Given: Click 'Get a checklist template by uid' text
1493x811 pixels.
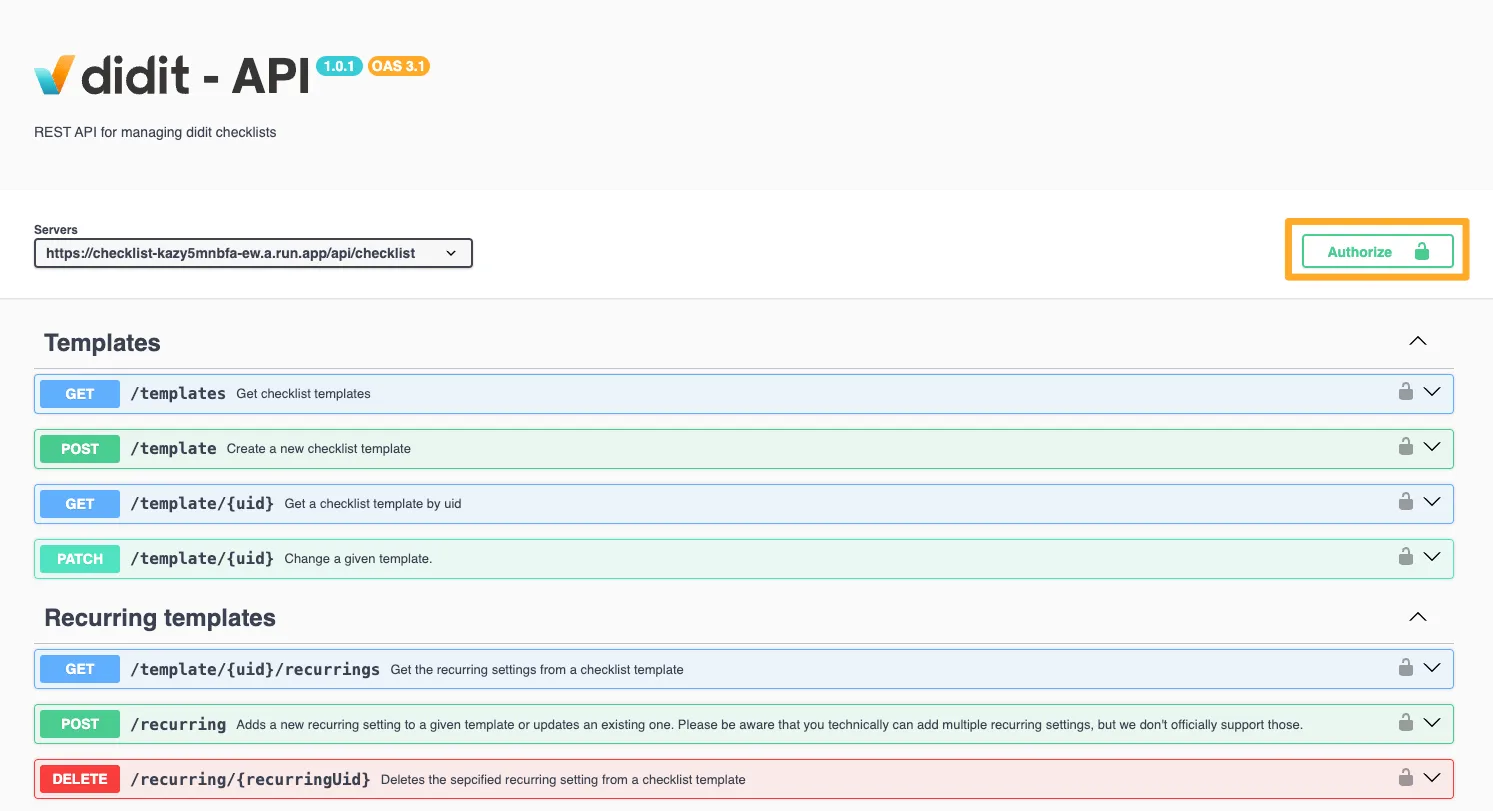Looking at the screenshot, I should click(x=373, y=504).
